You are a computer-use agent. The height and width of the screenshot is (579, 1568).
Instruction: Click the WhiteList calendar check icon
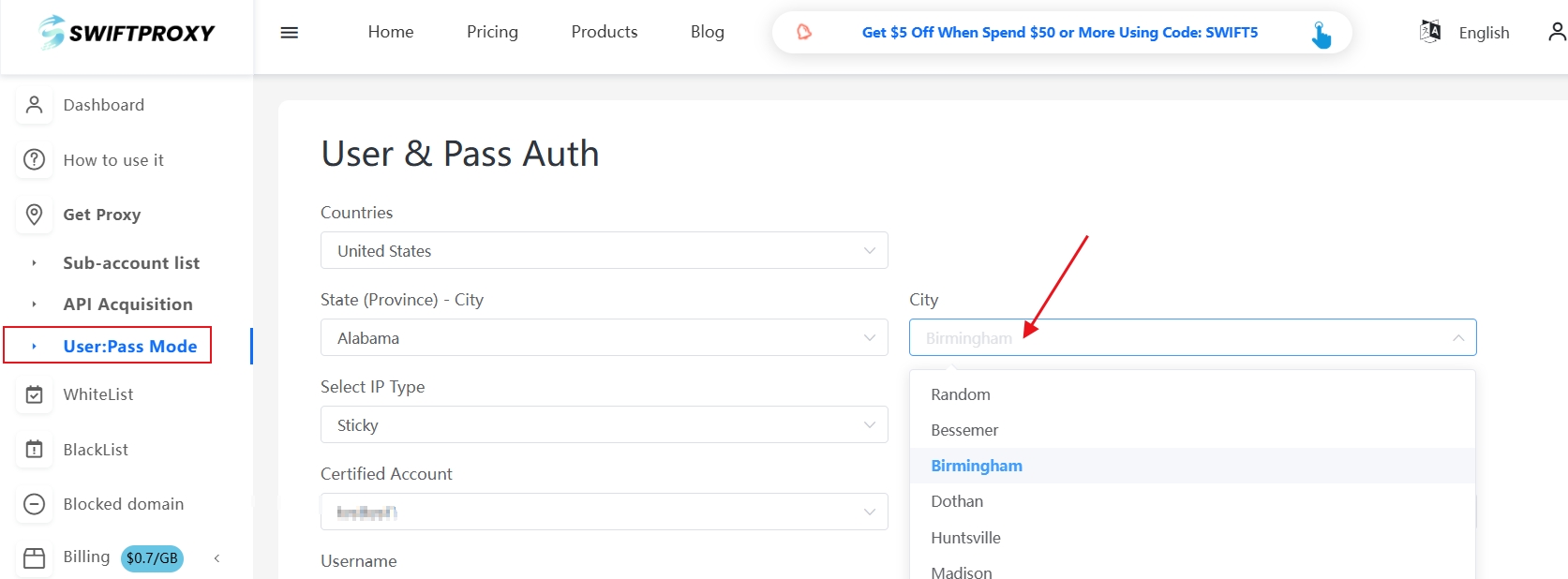click(x=35, y=394)
